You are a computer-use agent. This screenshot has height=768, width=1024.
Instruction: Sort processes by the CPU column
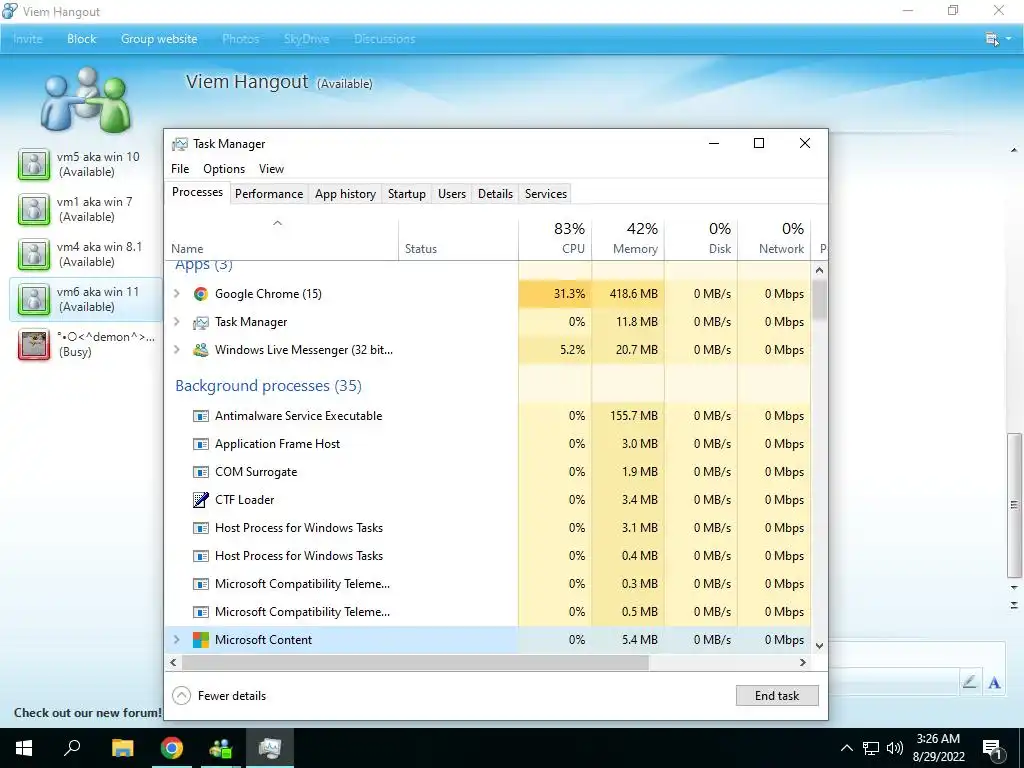(x=555, y=239)
